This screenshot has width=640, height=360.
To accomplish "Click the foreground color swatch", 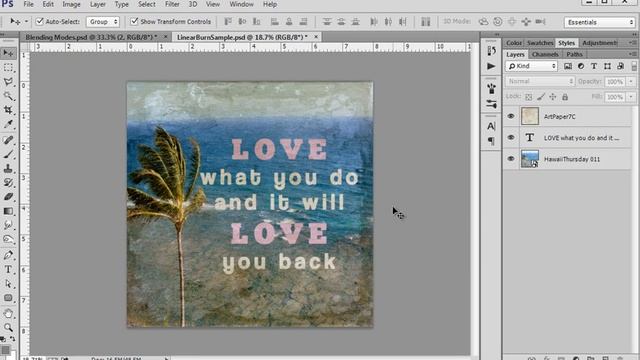I will [x=6, y=350].
